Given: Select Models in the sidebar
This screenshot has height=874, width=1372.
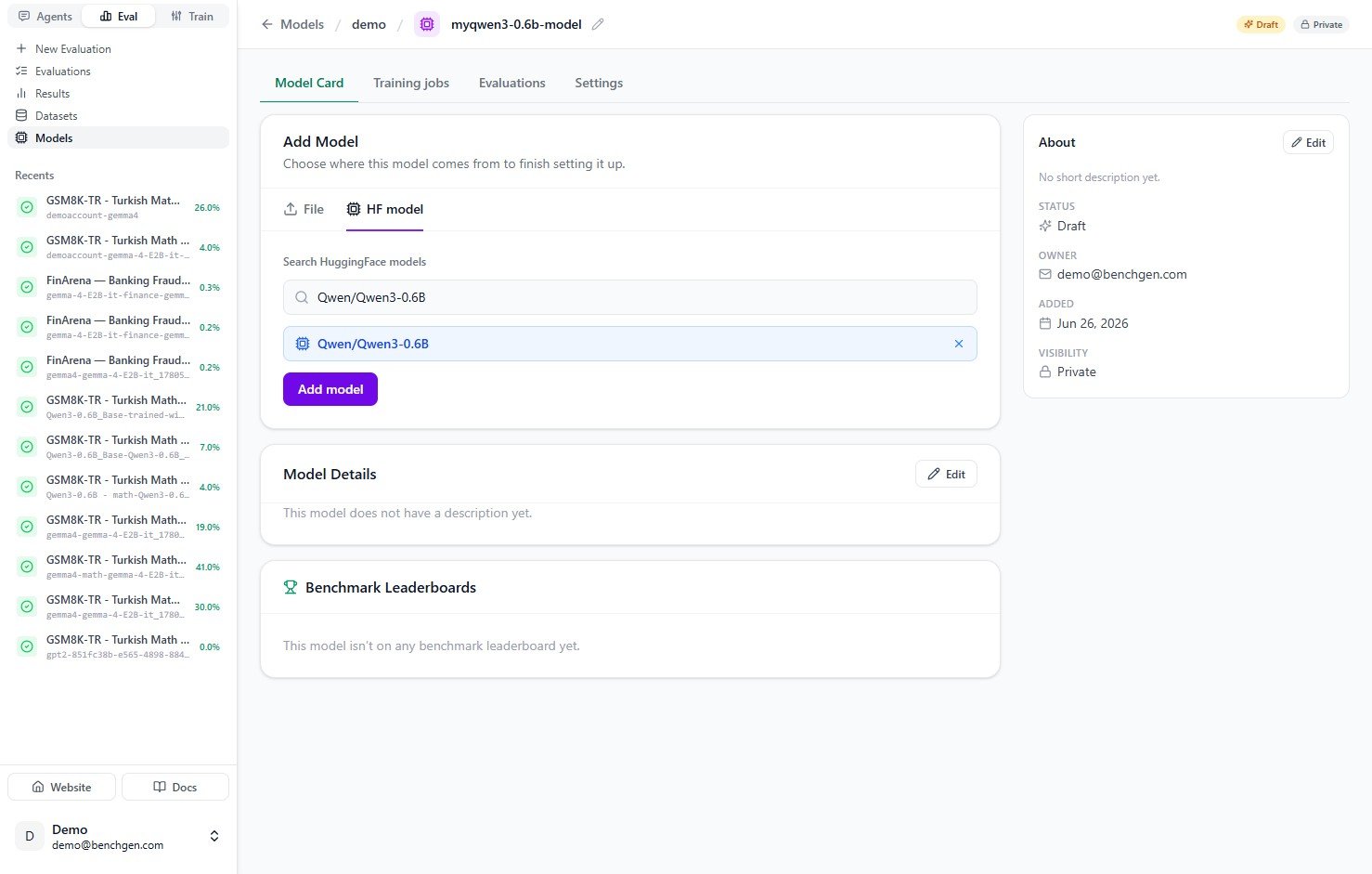Looking at the screenshot, I should 118,137.
